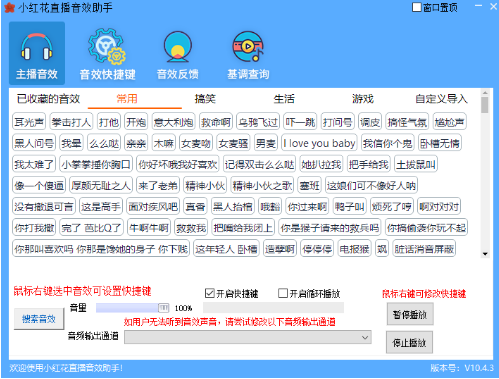Viewport: 499px width, 379px height.
Task: Play the 真香 sound effect
Action: point(195,207)
